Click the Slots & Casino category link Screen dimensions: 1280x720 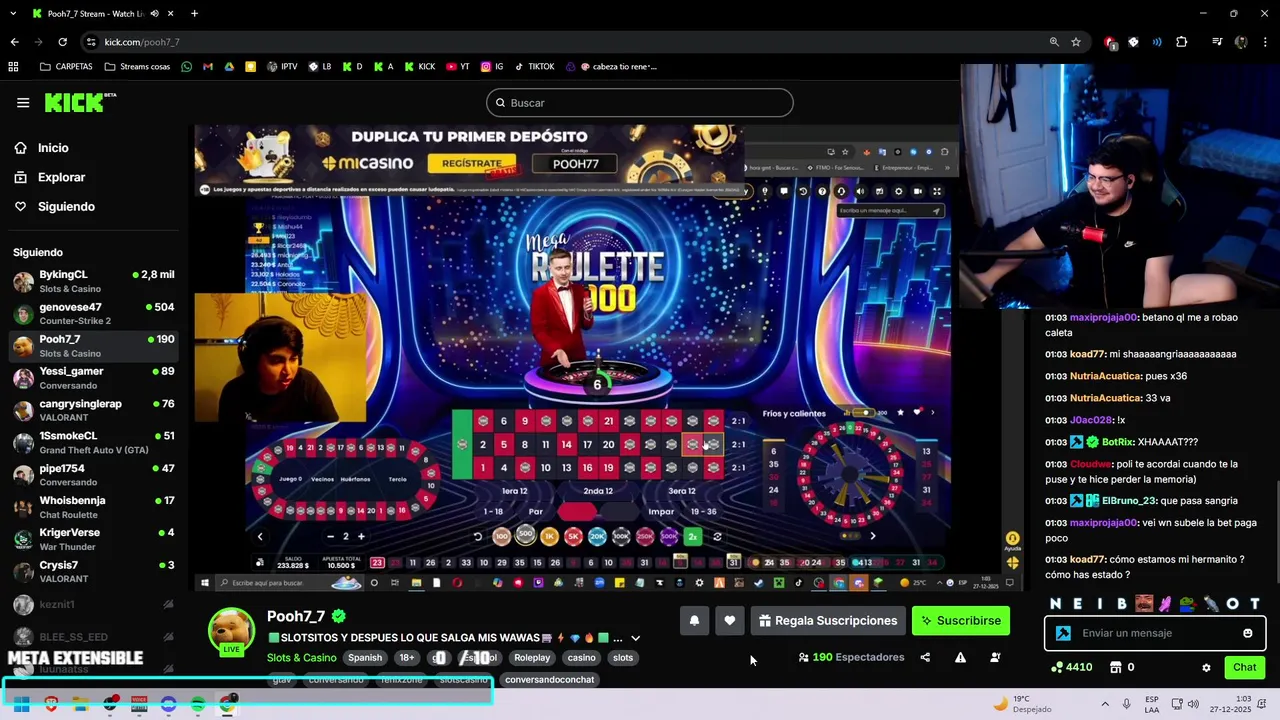[301, 658]
